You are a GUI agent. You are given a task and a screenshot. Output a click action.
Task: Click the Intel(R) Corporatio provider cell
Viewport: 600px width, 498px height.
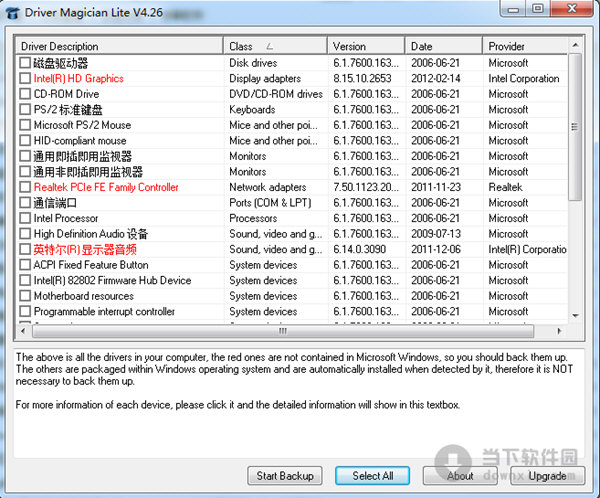pos(527,249)
